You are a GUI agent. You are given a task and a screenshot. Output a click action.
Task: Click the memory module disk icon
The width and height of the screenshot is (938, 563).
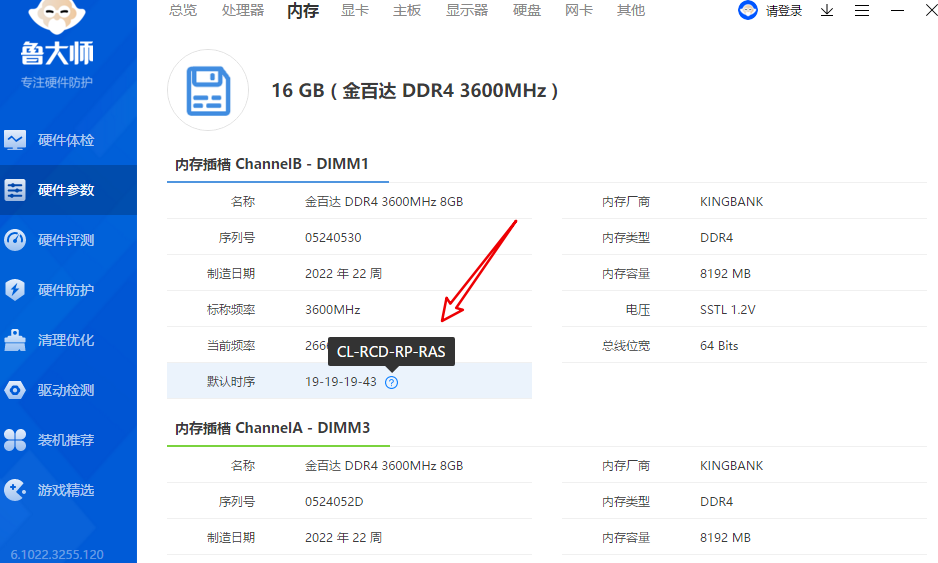click(208, 90)
